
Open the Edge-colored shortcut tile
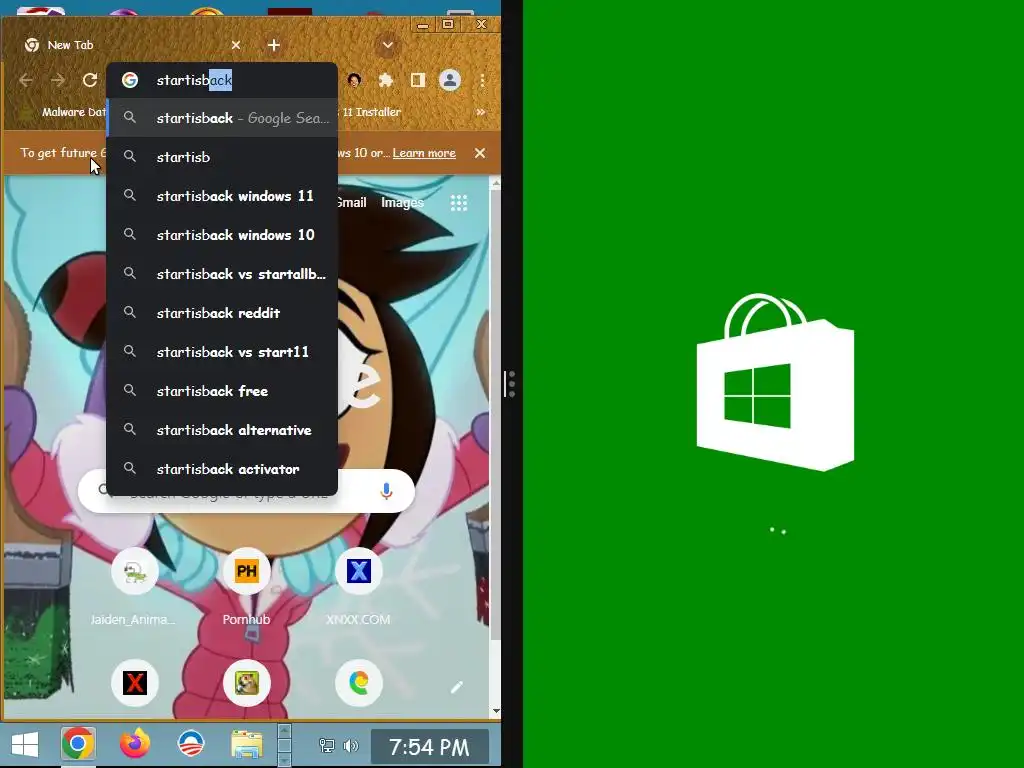pos(359,683)
